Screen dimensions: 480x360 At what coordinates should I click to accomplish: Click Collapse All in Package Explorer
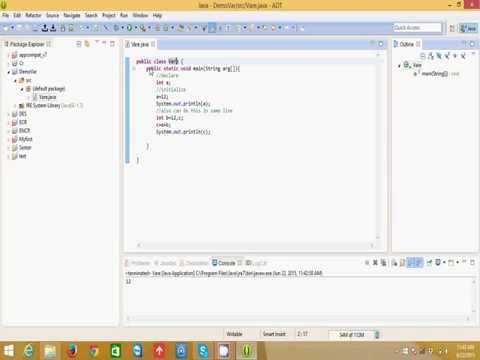pos(79,44)
